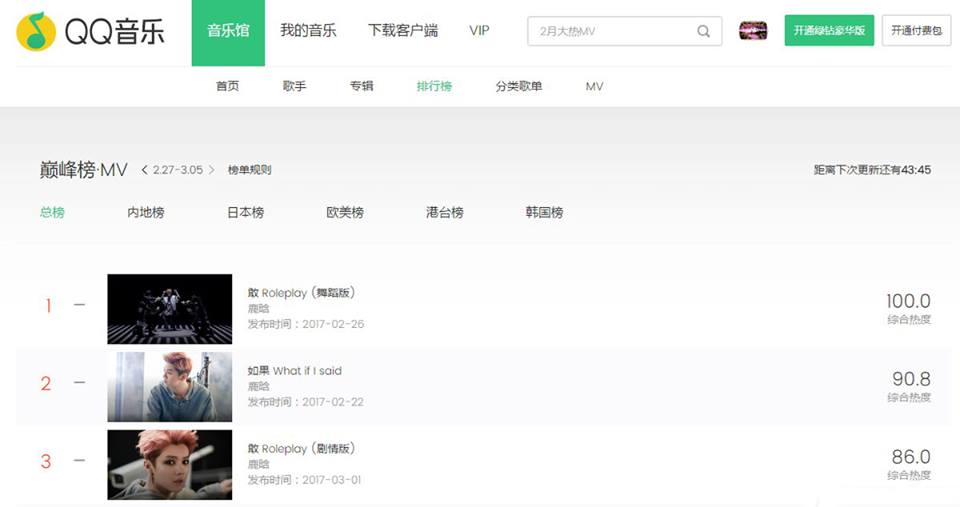Click the 开通绿钻豪华版 button

click(x=830, y=31)
